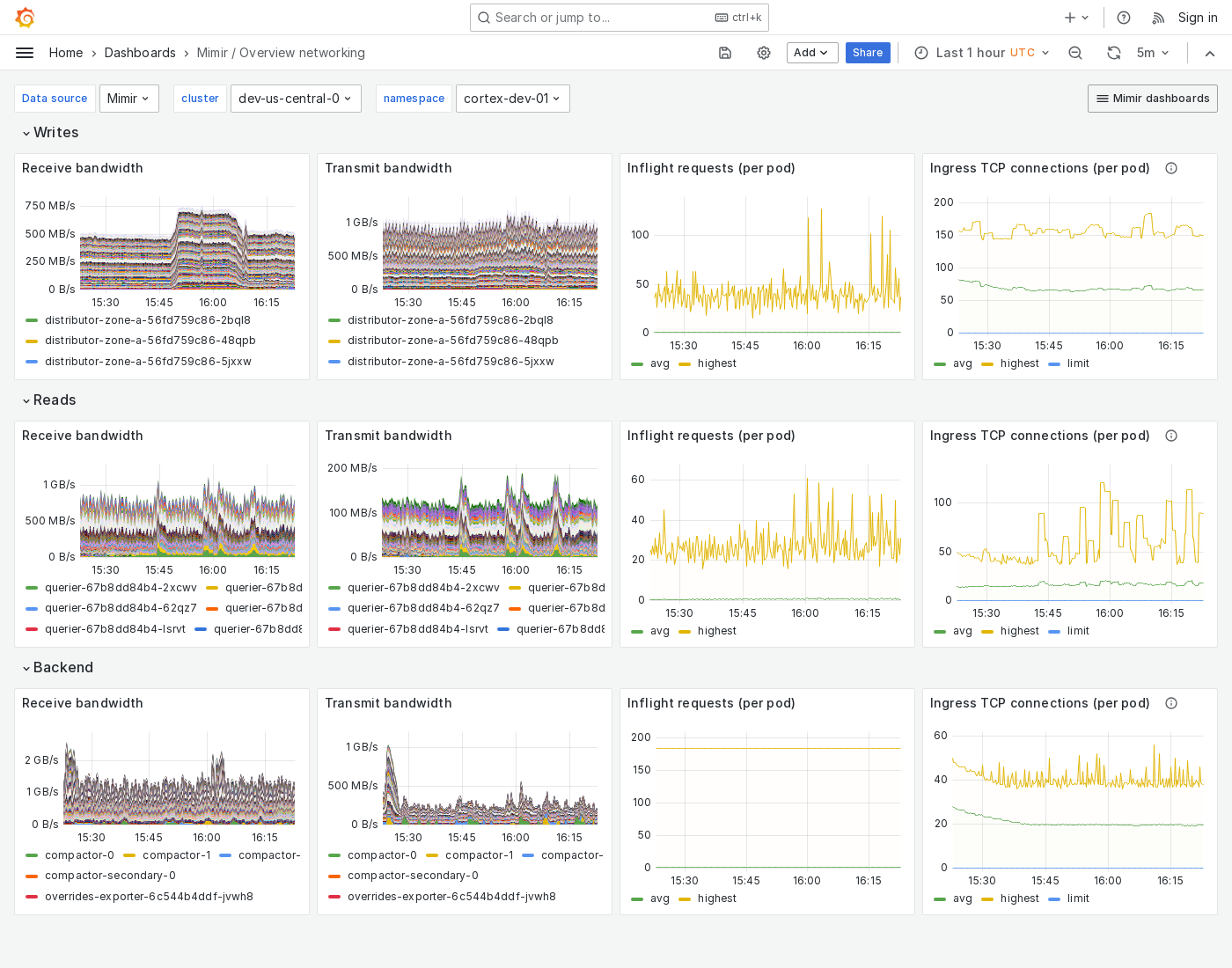View info tooltip on Ingress TCP connections panel
Screen dimensions: 1232x968
pyautogui.click(x=1171, y=168)
